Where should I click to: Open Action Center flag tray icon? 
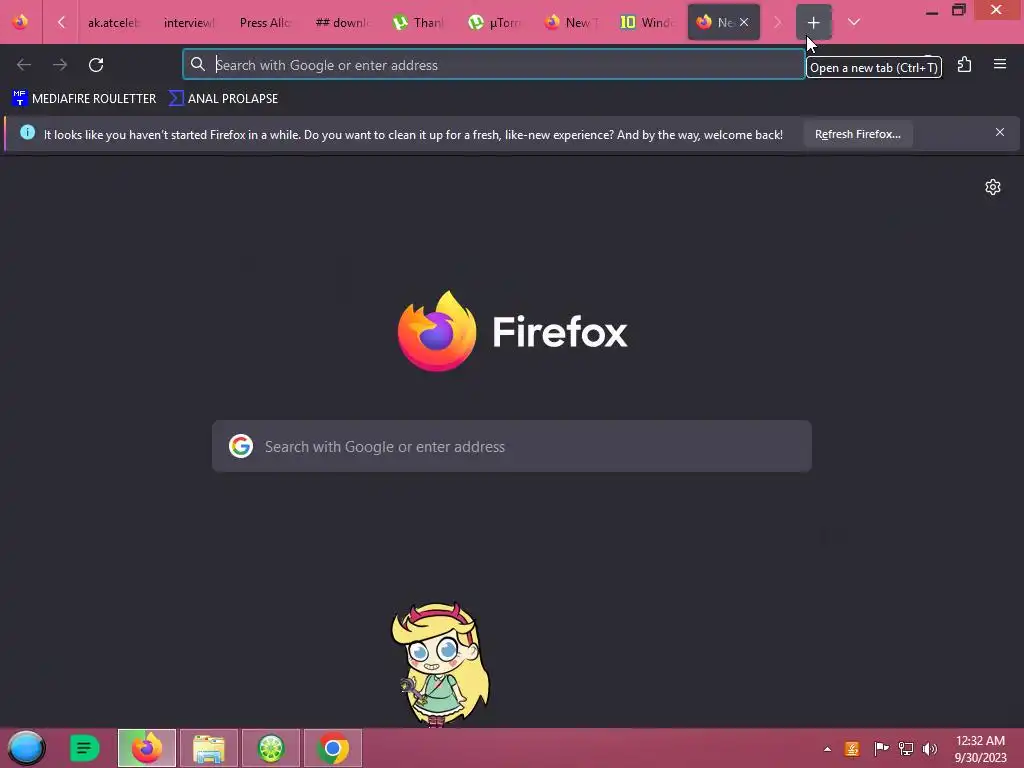coord(881,749)
